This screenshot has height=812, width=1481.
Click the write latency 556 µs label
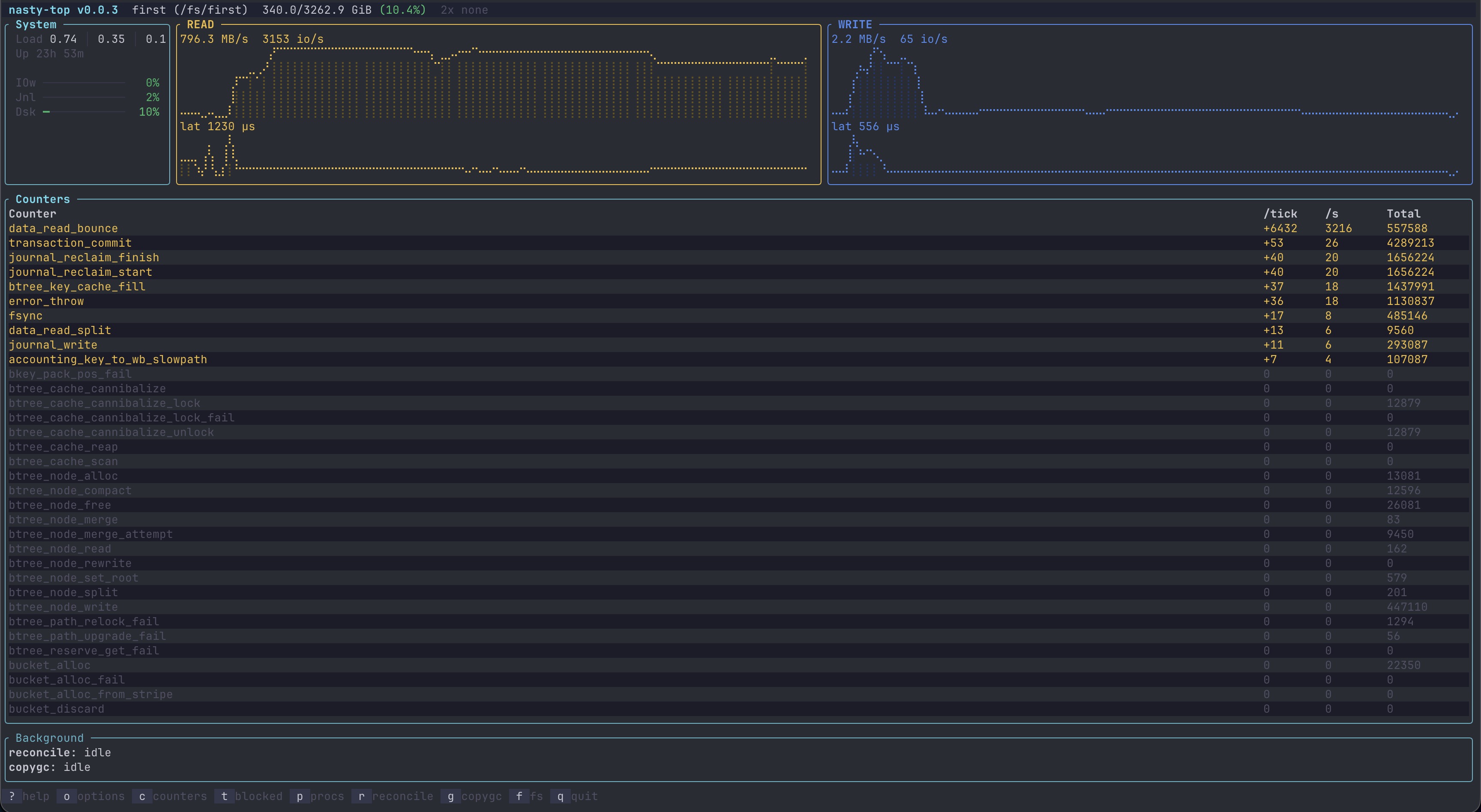(865, 126)
